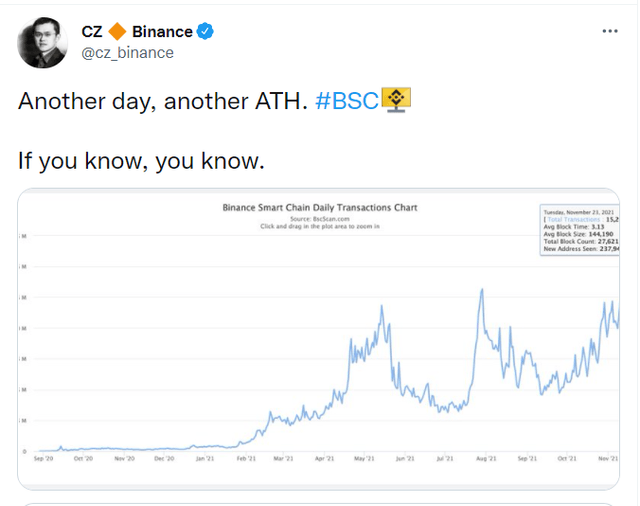Click the orange diamond emoji in the name

pyautogui.click(x=118, y=32)
